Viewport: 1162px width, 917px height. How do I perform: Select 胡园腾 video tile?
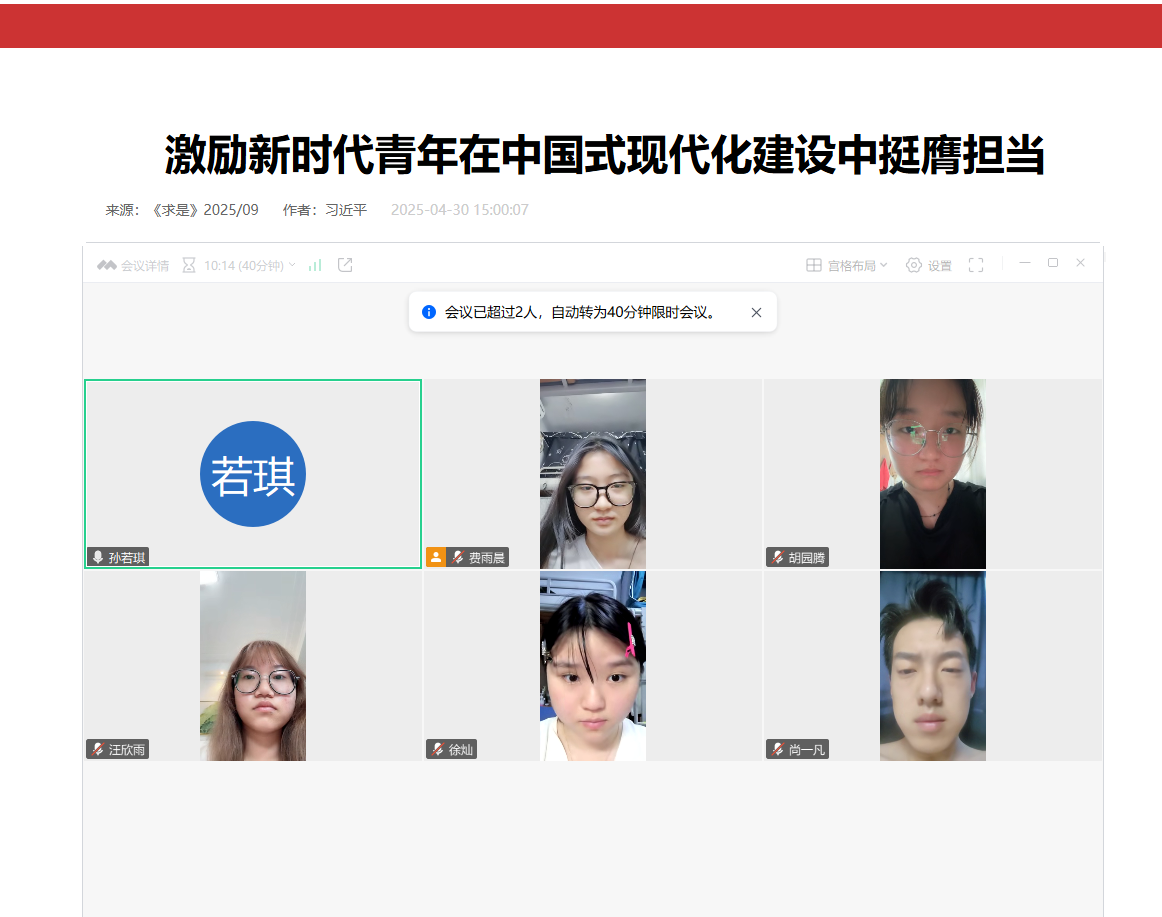(x=933, y=474)
